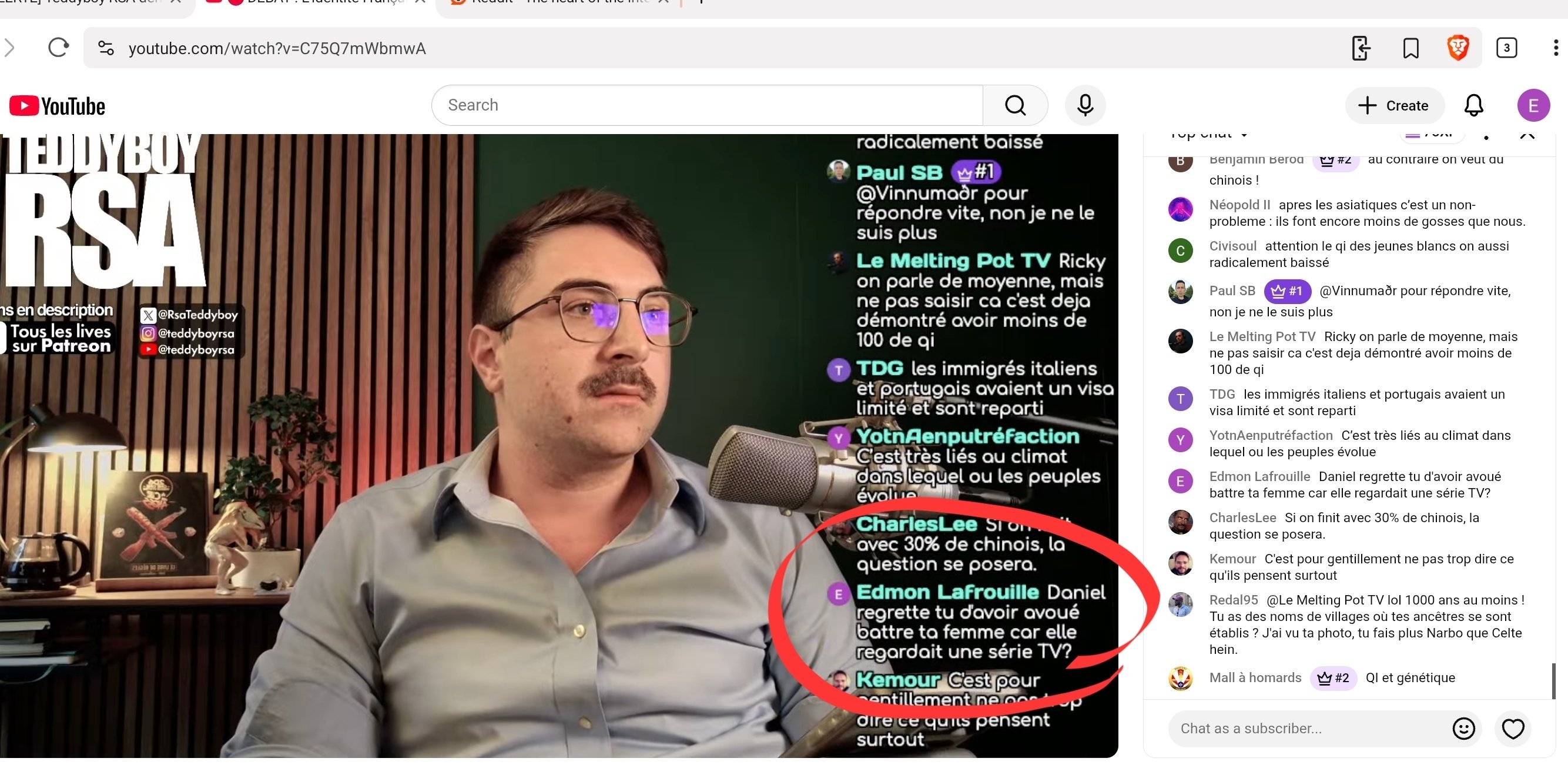Click the chat panel scrollbar
The height and width of the screenshot is (768, 1568).
pyautogui.click(x=1553, y=680)
